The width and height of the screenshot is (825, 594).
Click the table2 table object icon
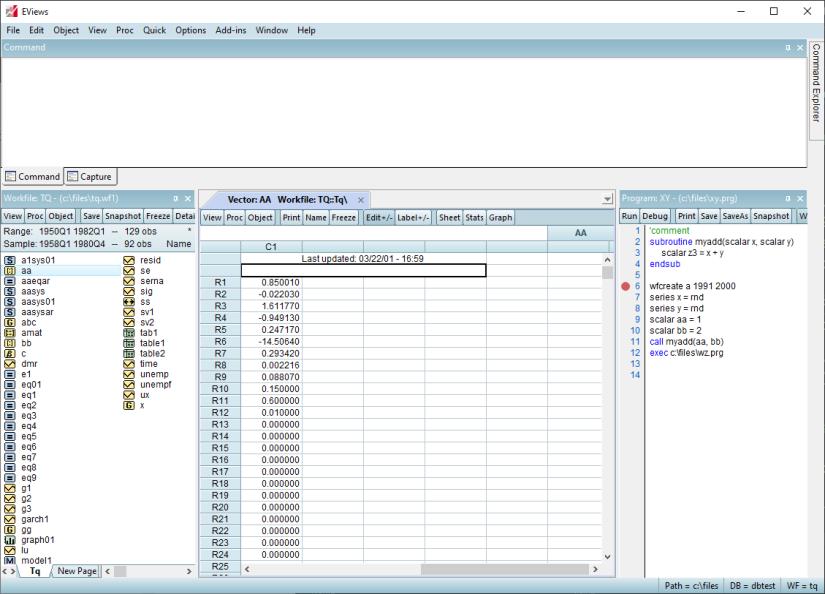tap(129, 354)
